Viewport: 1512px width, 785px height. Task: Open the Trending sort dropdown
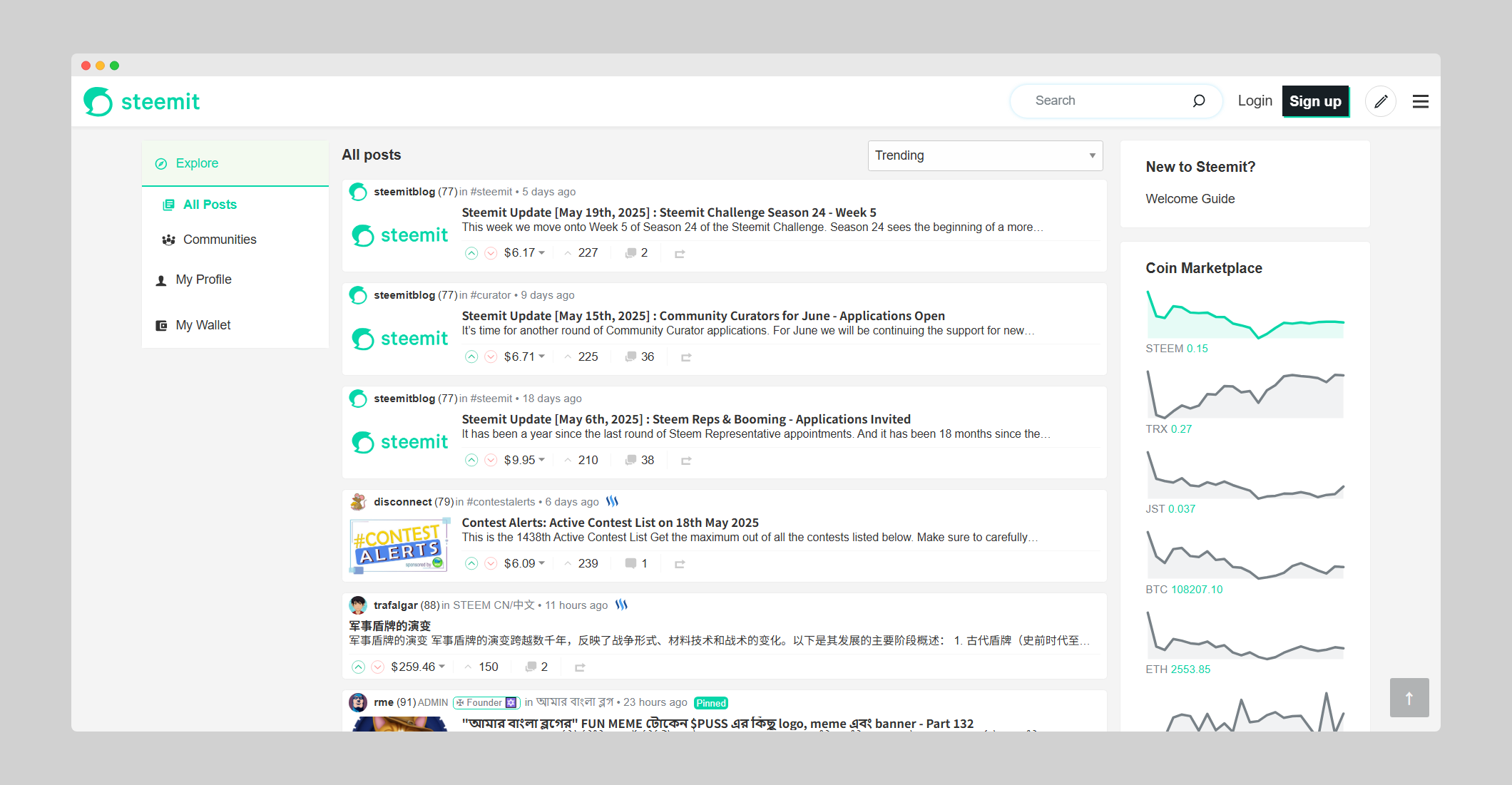pyautogui.click(x=984, y=155)
